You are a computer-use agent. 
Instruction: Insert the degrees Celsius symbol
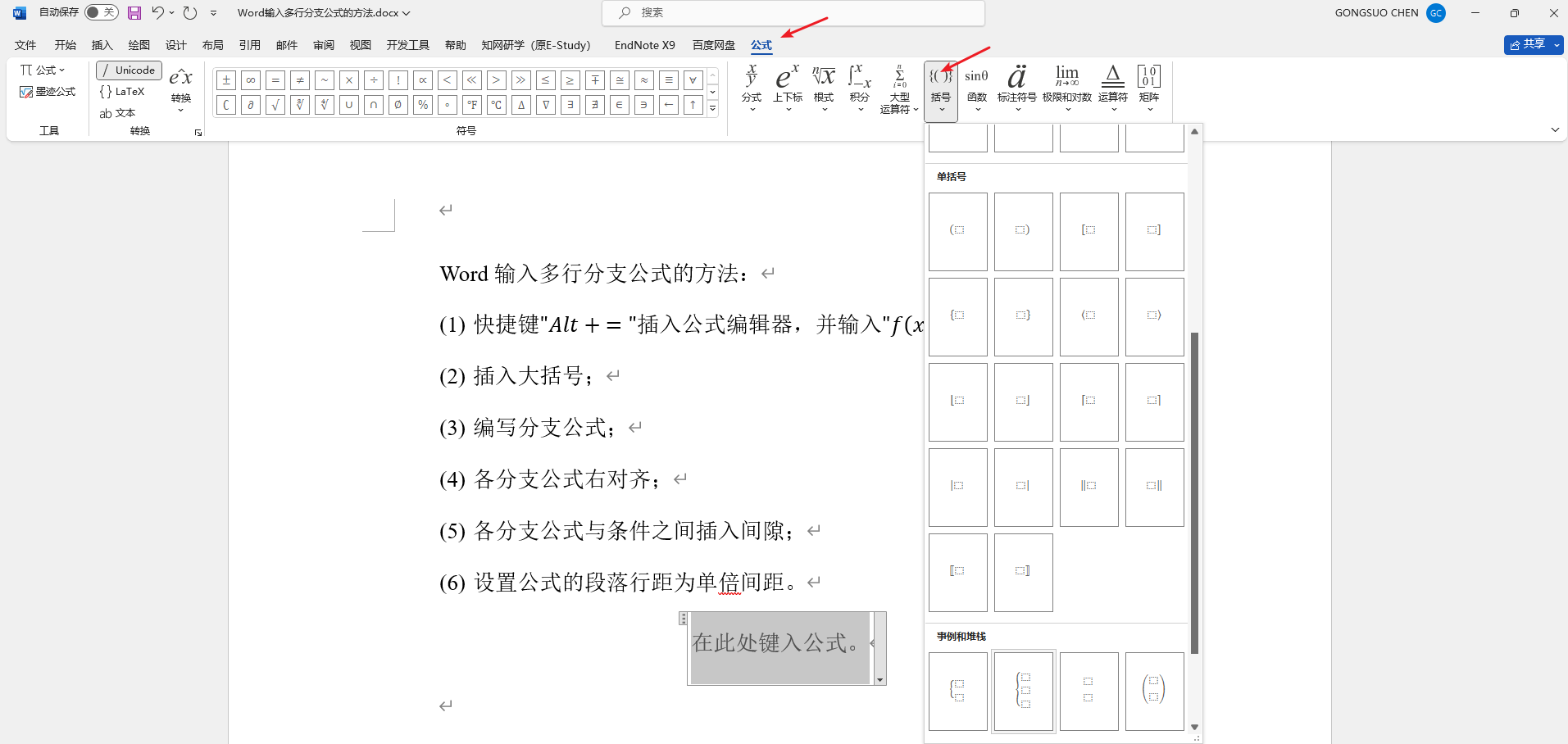click(497, 105)
